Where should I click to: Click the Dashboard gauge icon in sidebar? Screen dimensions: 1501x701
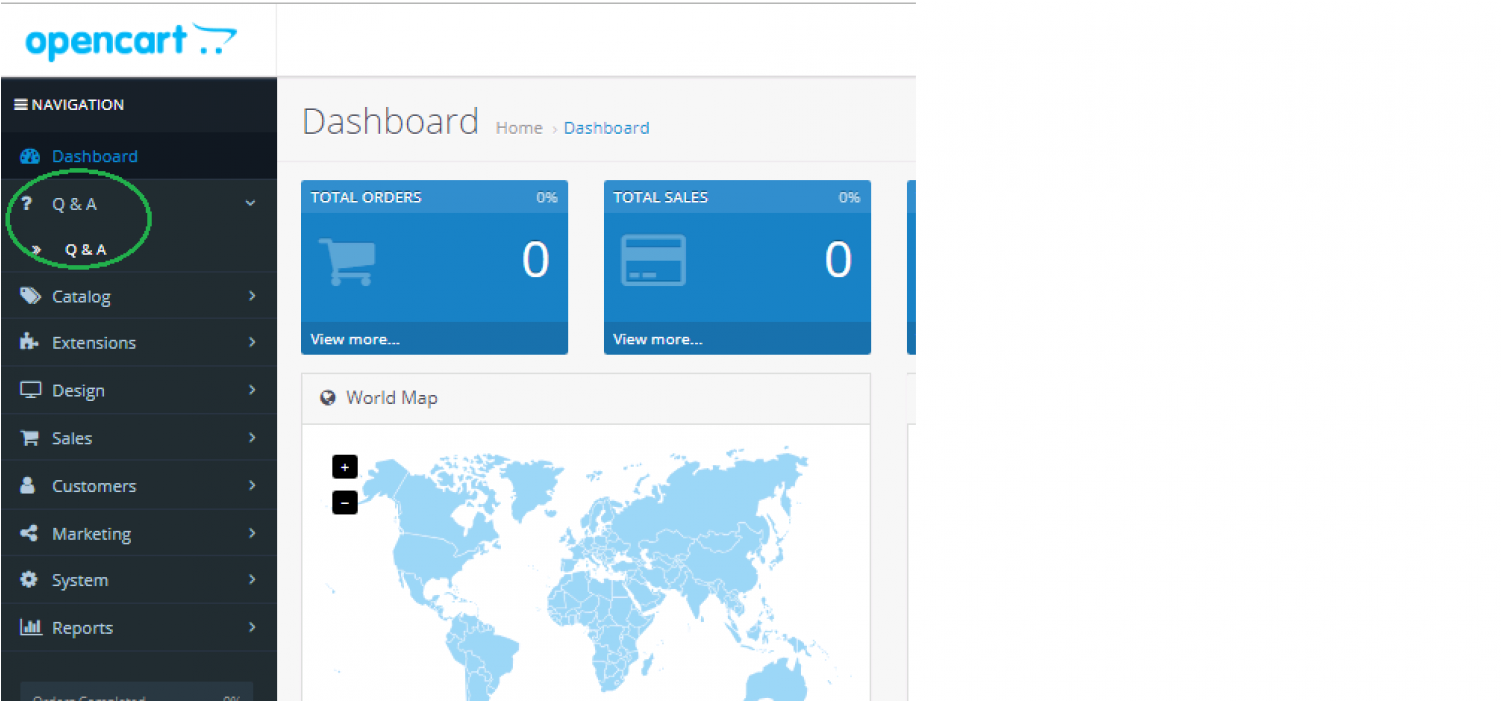29,156
